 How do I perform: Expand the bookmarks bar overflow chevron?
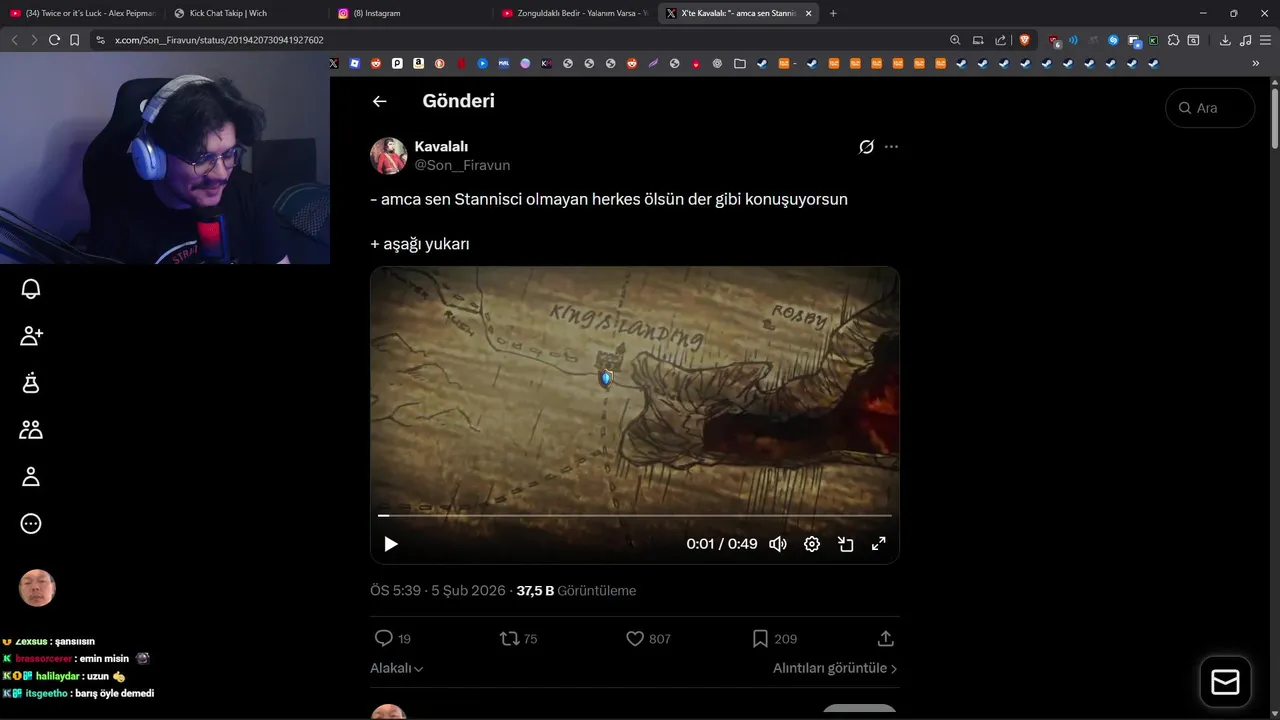(1256, 63)
